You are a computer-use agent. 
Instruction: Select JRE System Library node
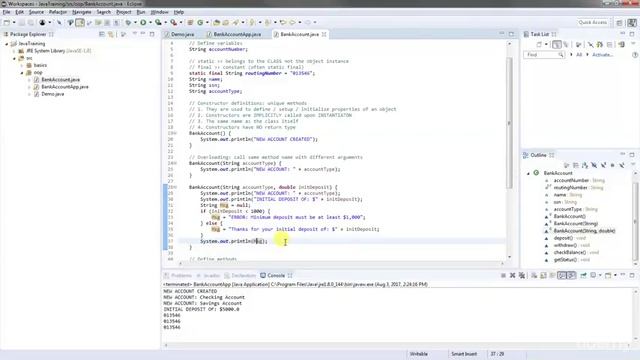coord(58,51)
